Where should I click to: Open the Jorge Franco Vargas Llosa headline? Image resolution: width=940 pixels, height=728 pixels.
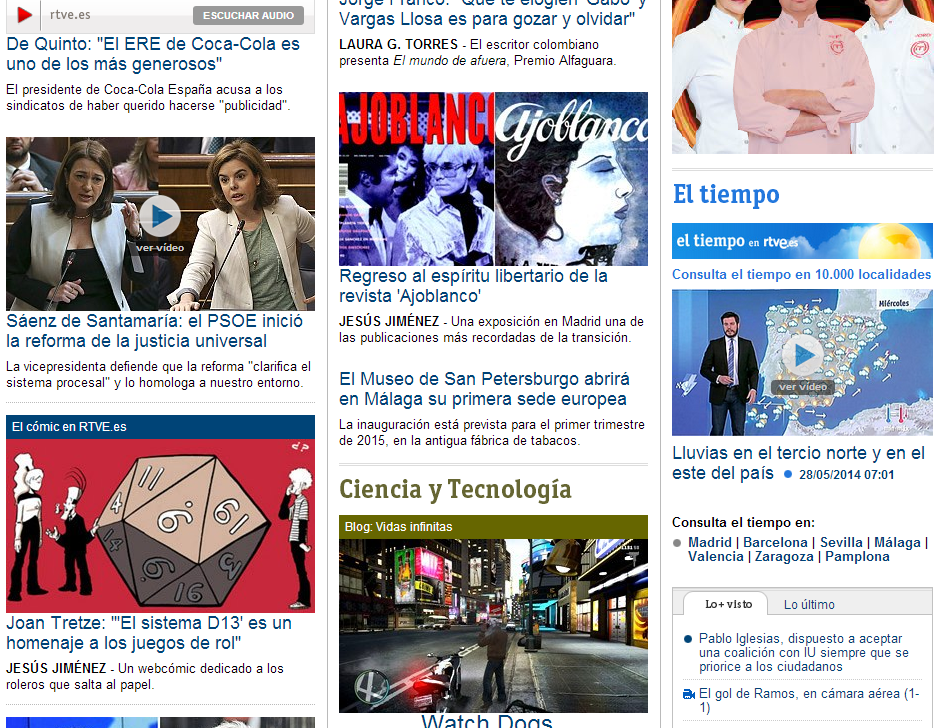click(x=493, y=13)
